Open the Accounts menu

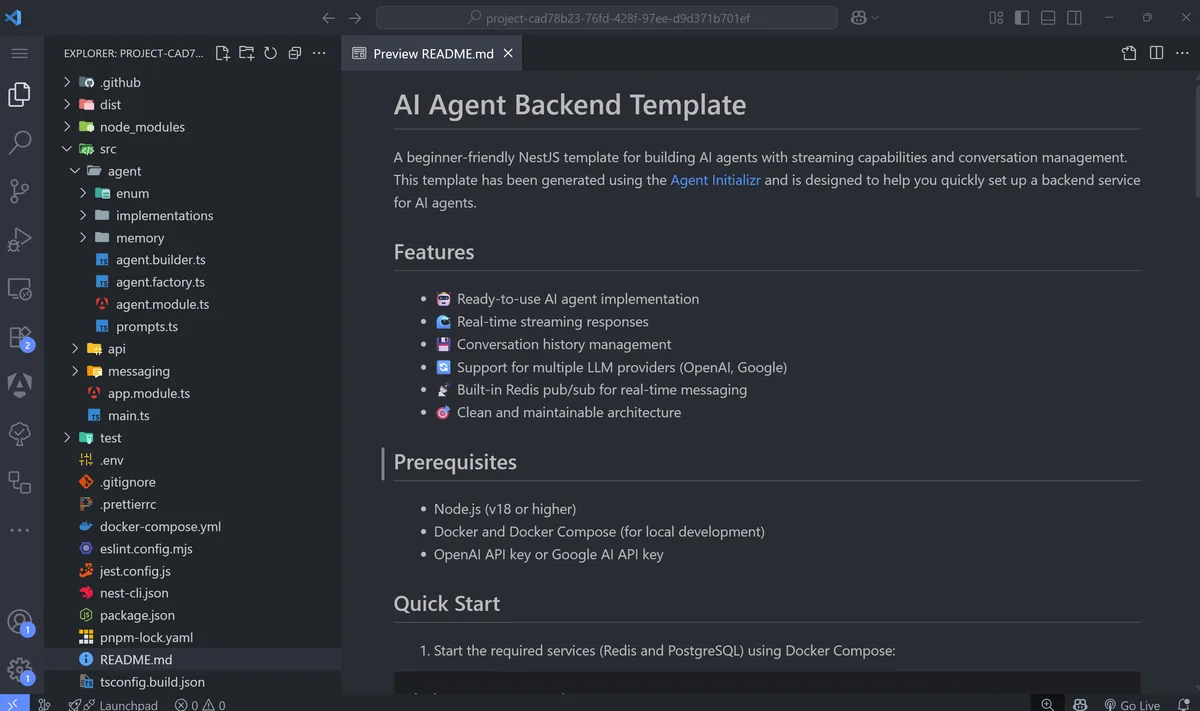point(20,622)
